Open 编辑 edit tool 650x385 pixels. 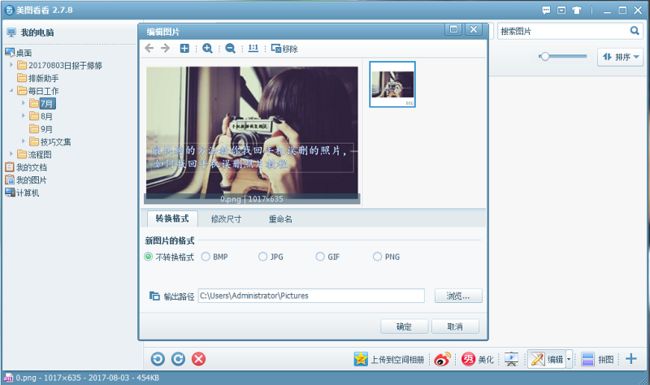pos(547,359)
